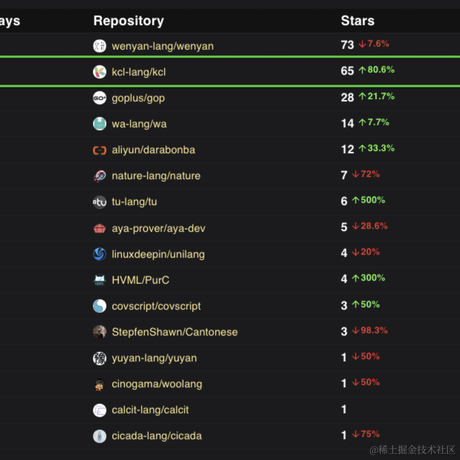Click the kcl-lang/kcl avatar icon
Image resolution: width=460 pixels, height=460 pixels.
(99, 72)
